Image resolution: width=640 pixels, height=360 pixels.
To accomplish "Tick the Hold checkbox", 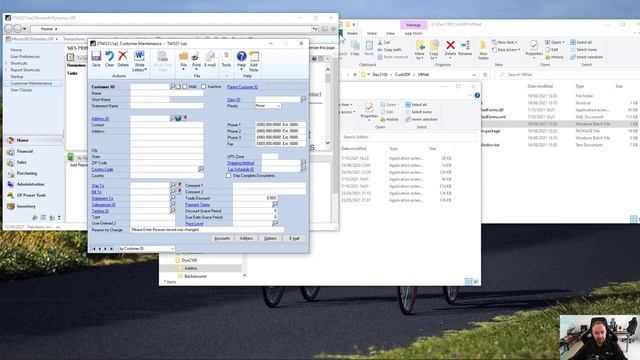I will (185, 87).
